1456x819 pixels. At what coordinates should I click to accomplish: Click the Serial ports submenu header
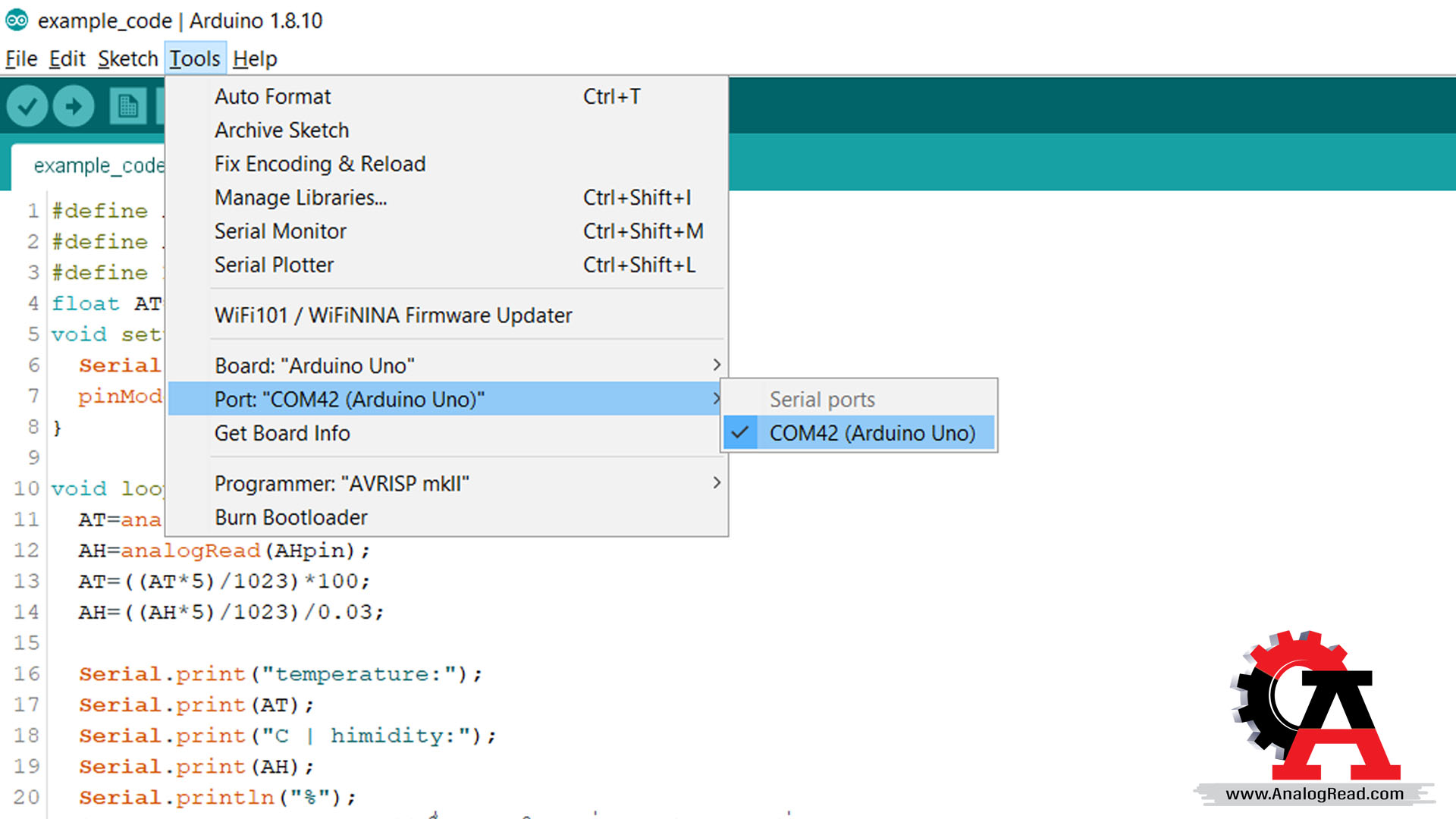point(822,399)
